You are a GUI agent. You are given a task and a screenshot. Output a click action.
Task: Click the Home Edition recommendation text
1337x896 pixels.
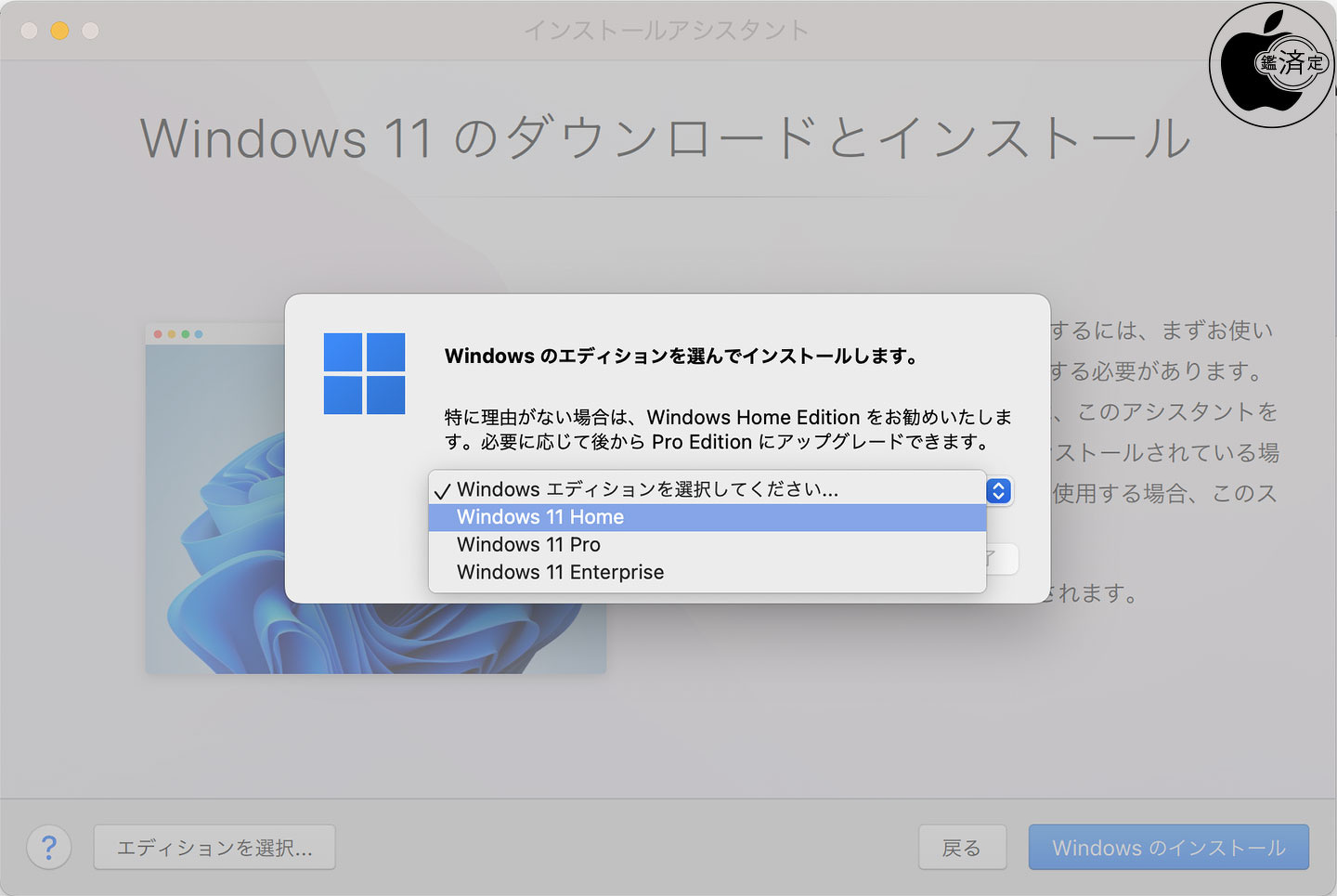click(x=728, y=429)
